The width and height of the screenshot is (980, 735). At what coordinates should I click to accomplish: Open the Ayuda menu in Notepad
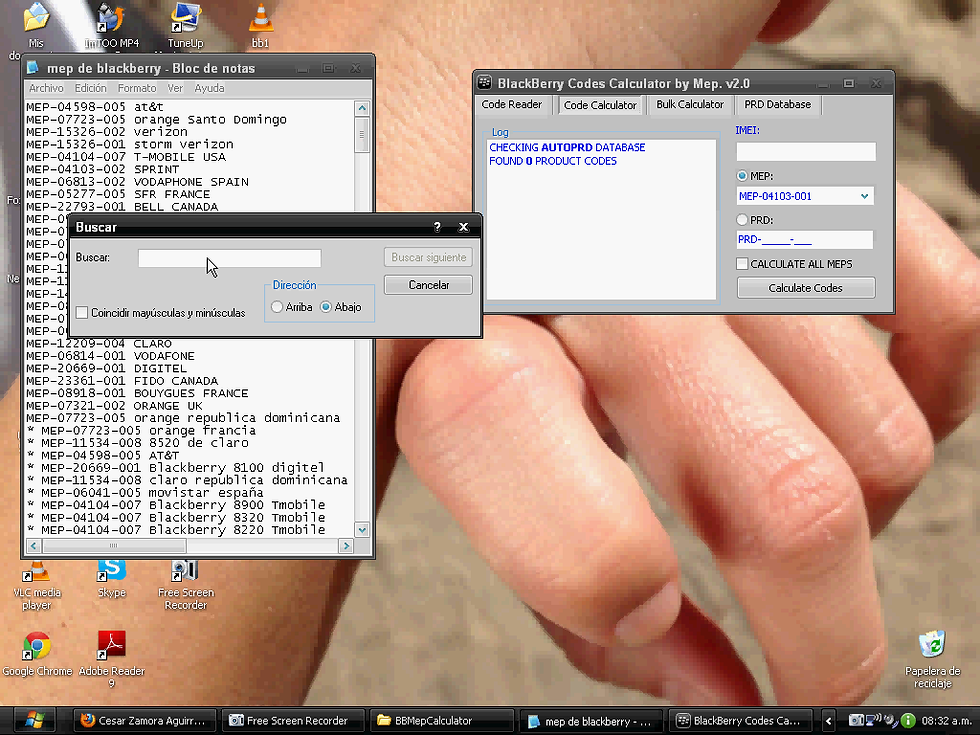tap(209, 88)
